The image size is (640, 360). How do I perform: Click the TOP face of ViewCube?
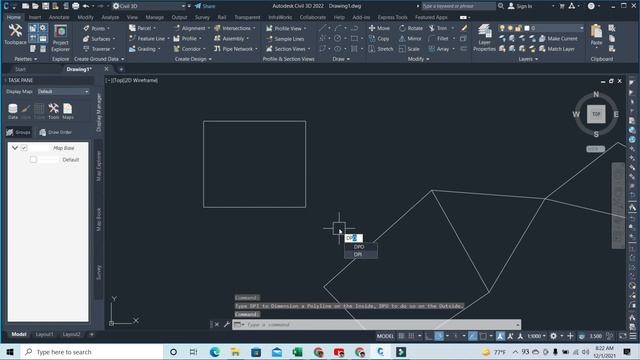pos(596,114)
